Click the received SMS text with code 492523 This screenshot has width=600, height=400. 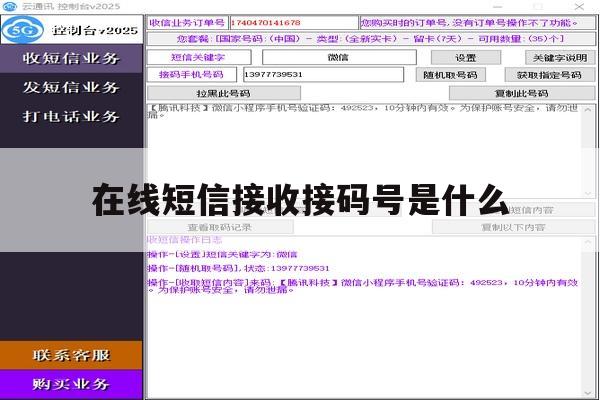(x=363, y=111)
